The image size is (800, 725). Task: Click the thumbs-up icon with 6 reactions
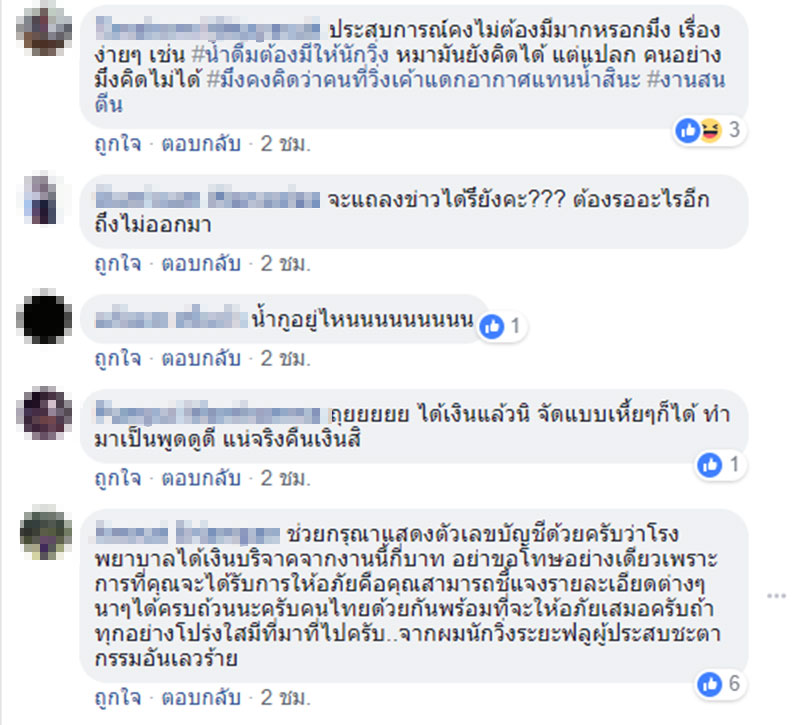(710, 684)
